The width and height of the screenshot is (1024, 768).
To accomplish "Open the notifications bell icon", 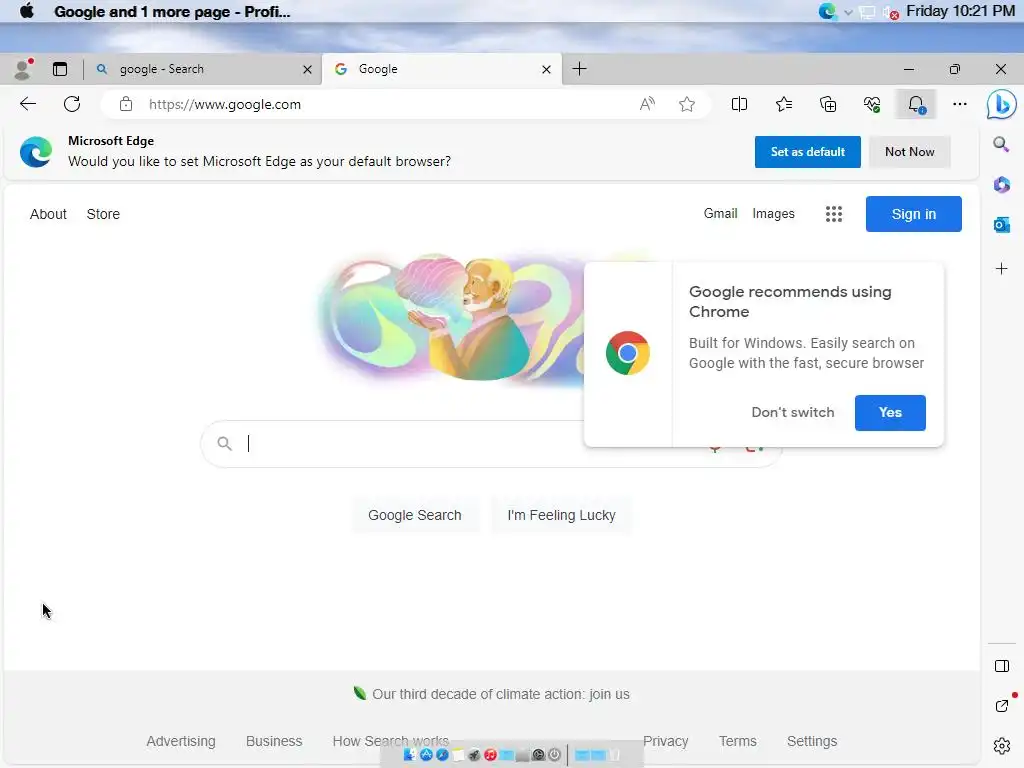I will click(916, 104).
